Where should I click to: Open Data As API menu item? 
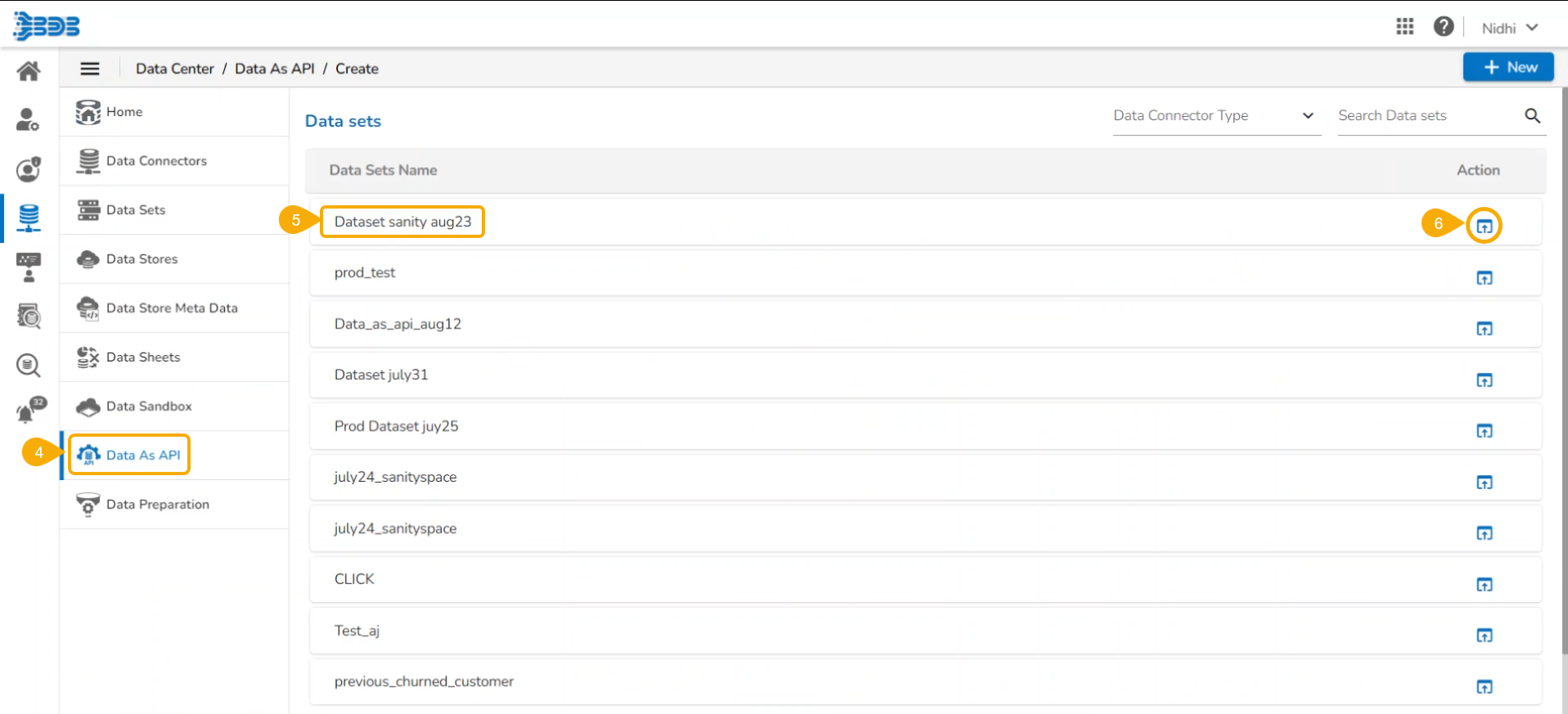(x=142, y=456)
